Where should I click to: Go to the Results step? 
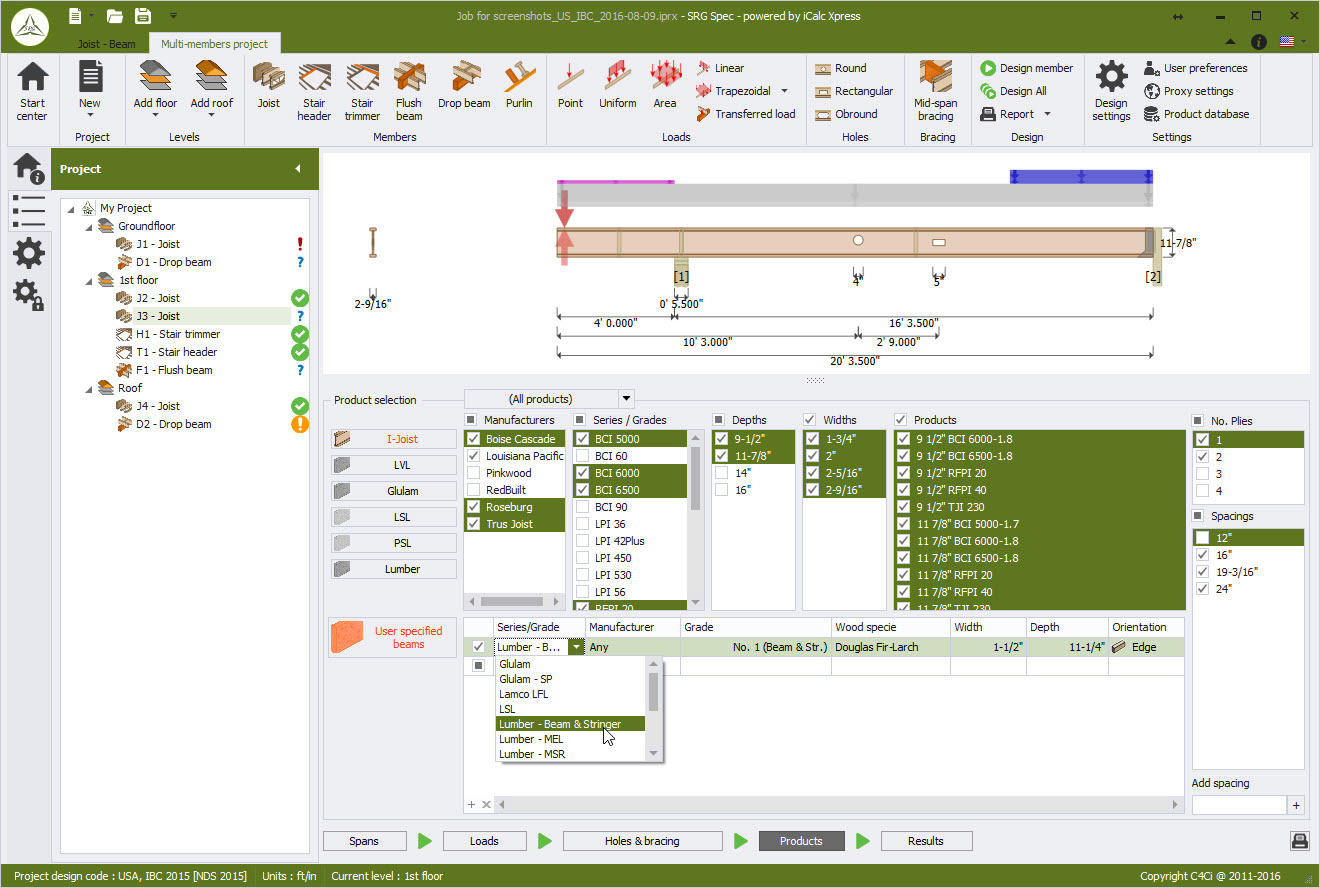[926, 841]
